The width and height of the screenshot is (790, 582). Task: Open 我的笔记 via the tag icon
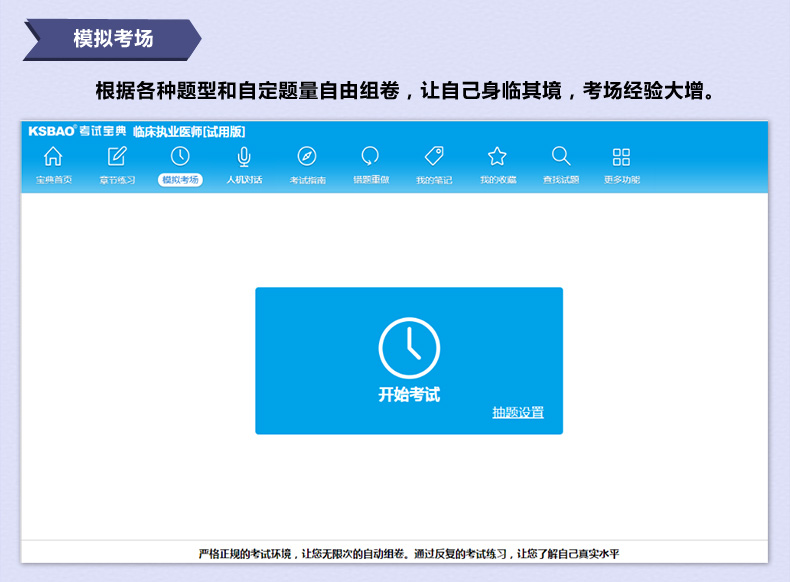pos(434,156)
